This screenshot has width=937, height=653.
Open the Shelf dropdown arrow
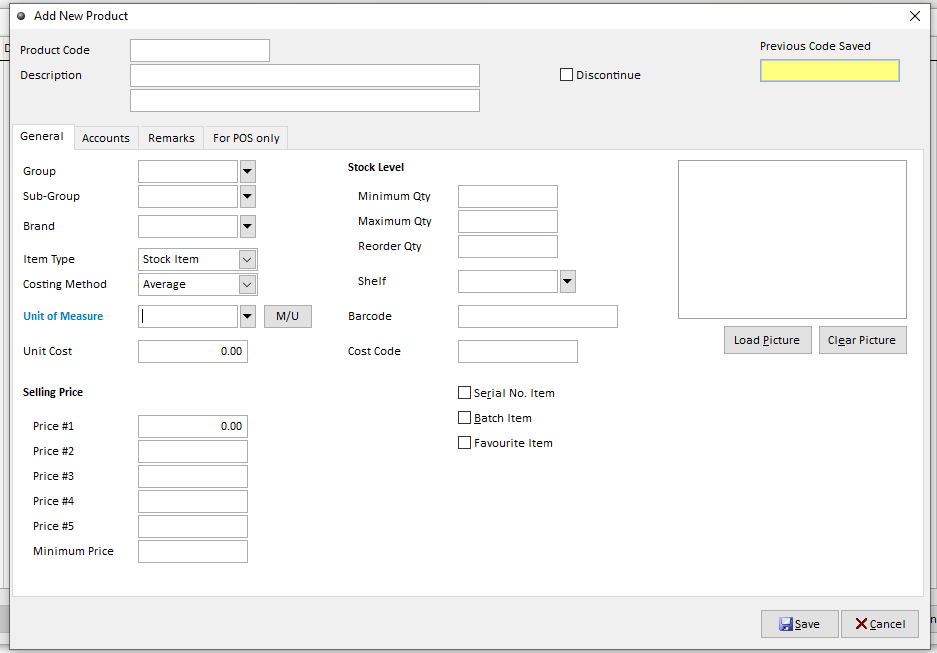click(568, 281)
